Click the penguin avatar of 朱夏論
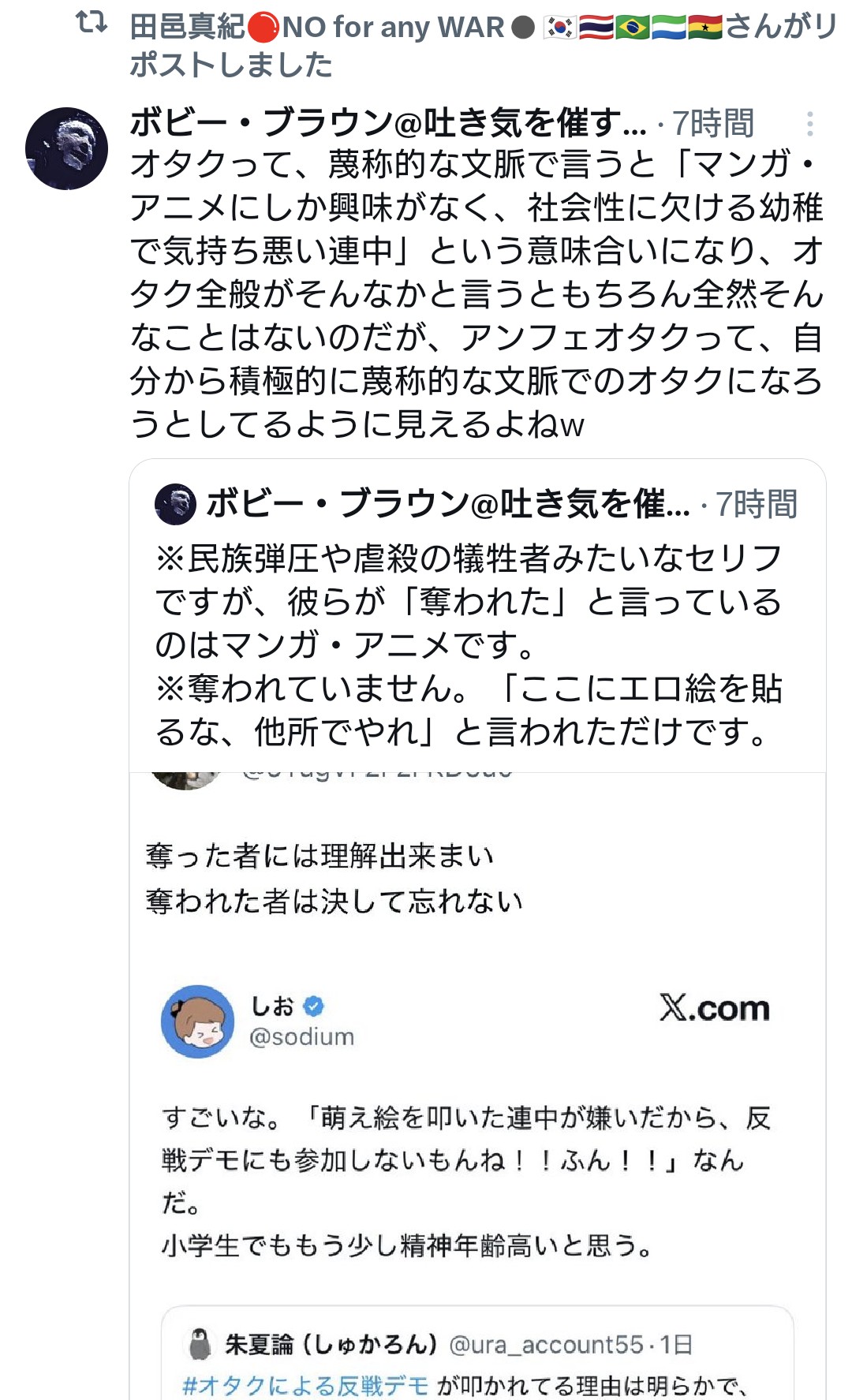The image size is (852, 1400). pyautogui.click(x=201, y=1344)
